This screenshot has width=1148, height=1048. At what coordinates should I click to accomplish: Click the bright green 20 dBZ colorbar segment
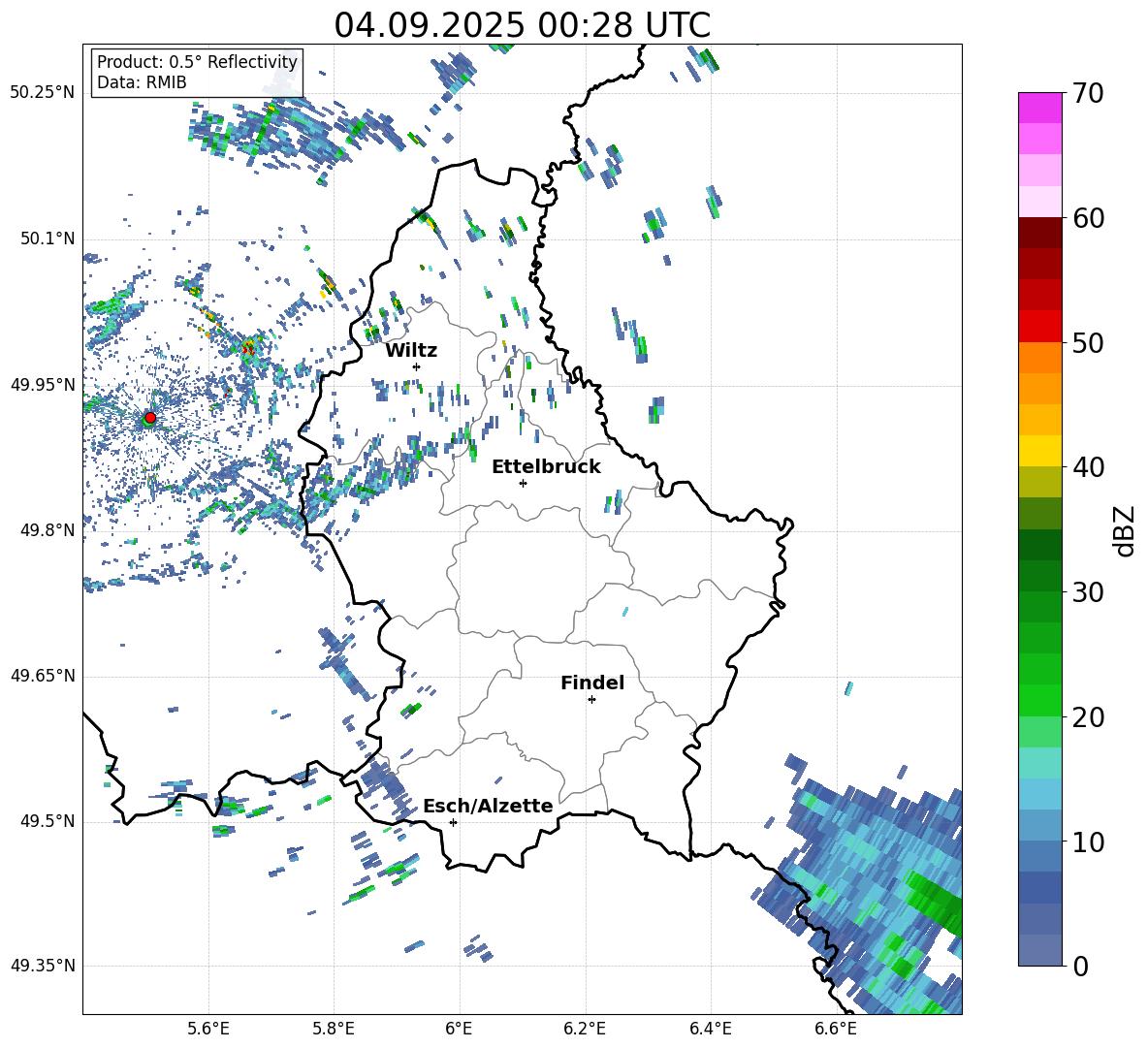[x=1039, y=700]
